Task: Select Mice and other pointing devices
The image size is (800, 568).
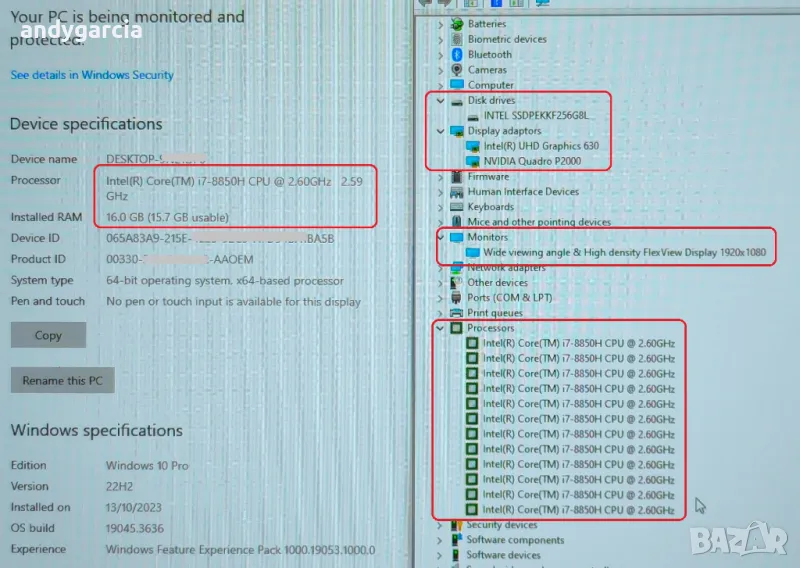Action: point(539,222)
